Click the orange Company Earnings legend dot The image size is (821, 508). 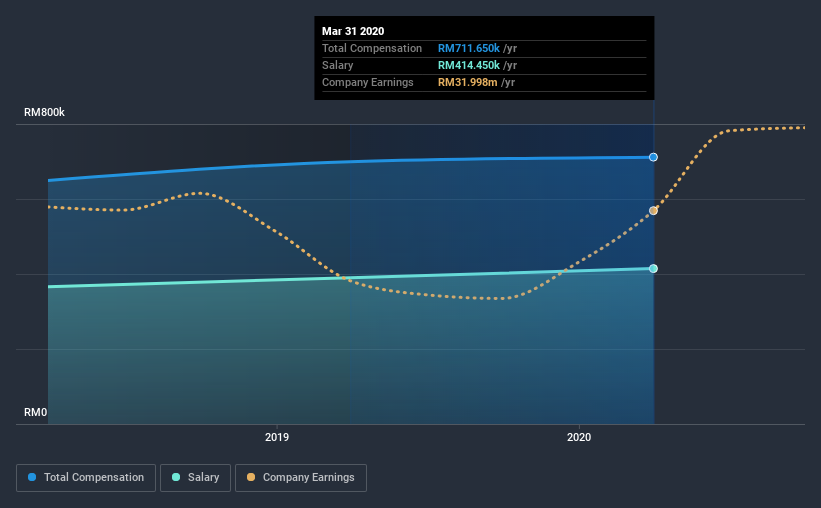251,477
